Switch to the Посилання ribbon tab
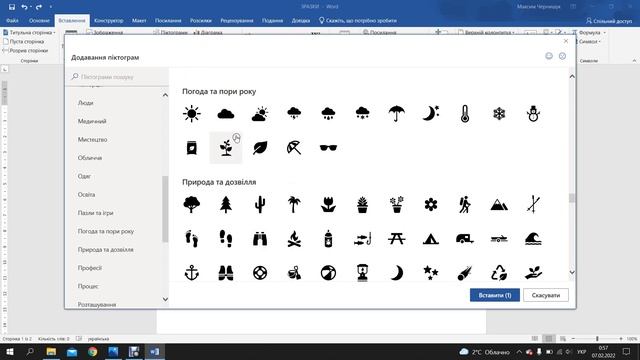This screenshot has height=360, width=640. point(168,20)
